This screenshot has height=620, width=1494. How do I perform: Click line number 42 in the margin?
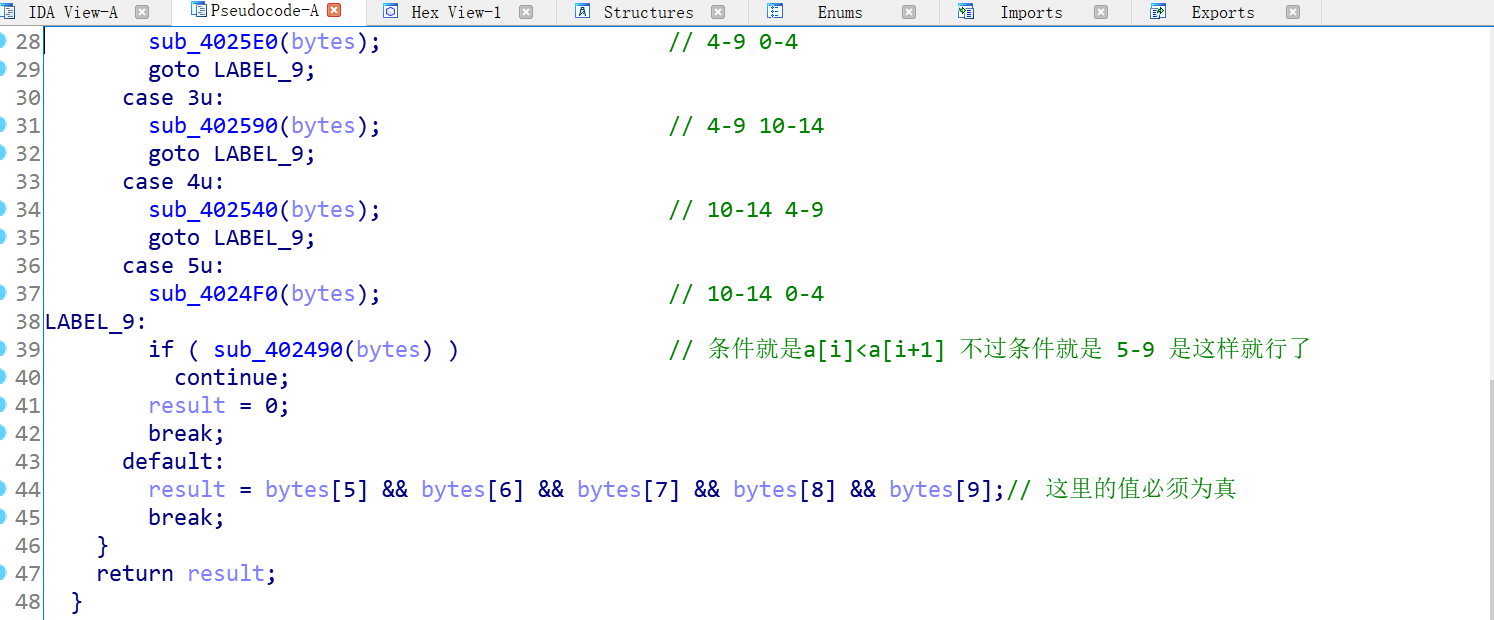[x=25, y=433]
